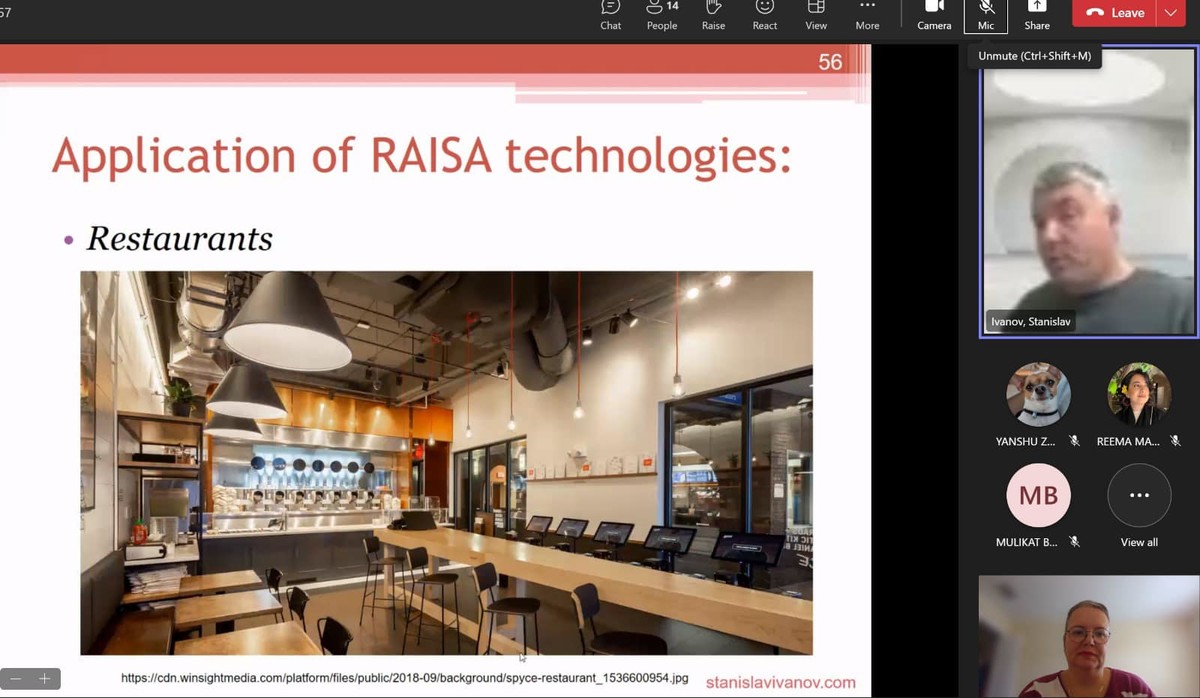Open the More actions menu

(867, 15)
